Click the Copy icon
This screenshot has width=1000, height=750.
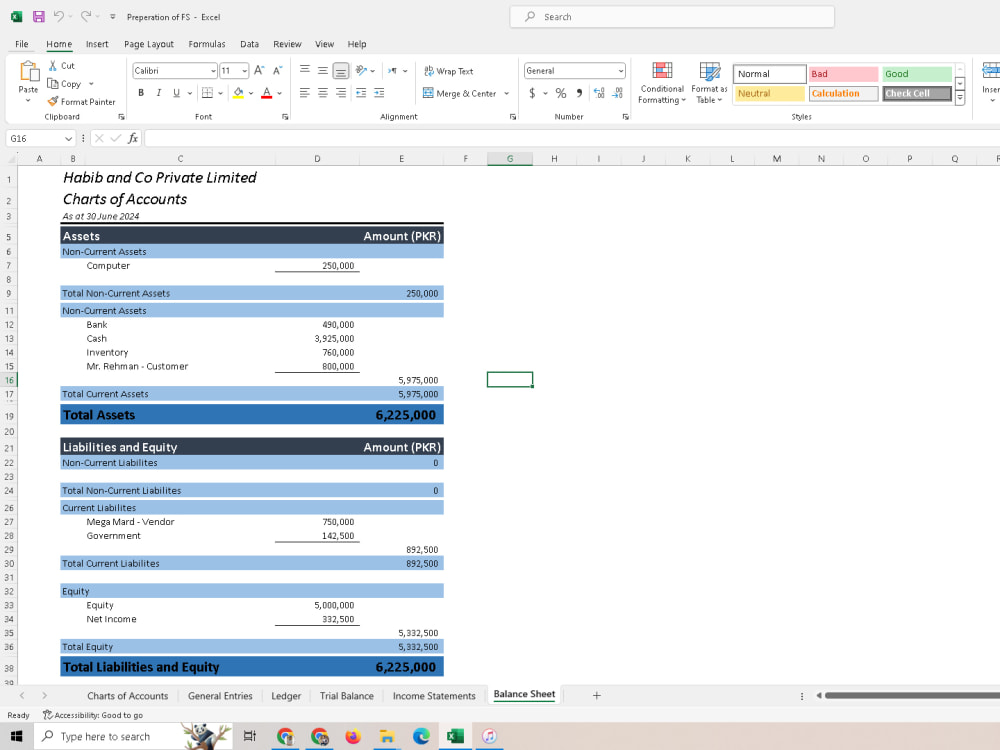point(53,84)
